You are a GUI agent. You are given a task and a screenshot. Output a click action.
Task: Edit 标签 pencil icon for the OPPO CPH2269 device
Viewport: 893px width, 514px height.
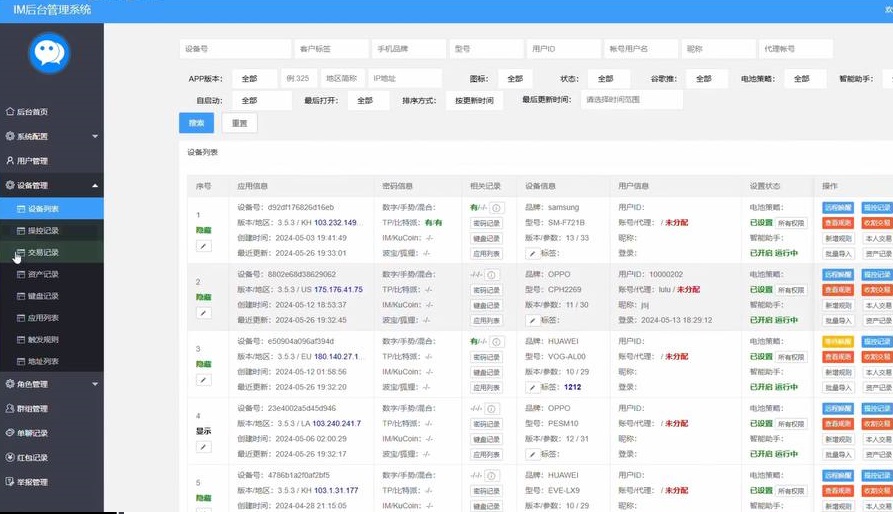click(x=531, y=321)
